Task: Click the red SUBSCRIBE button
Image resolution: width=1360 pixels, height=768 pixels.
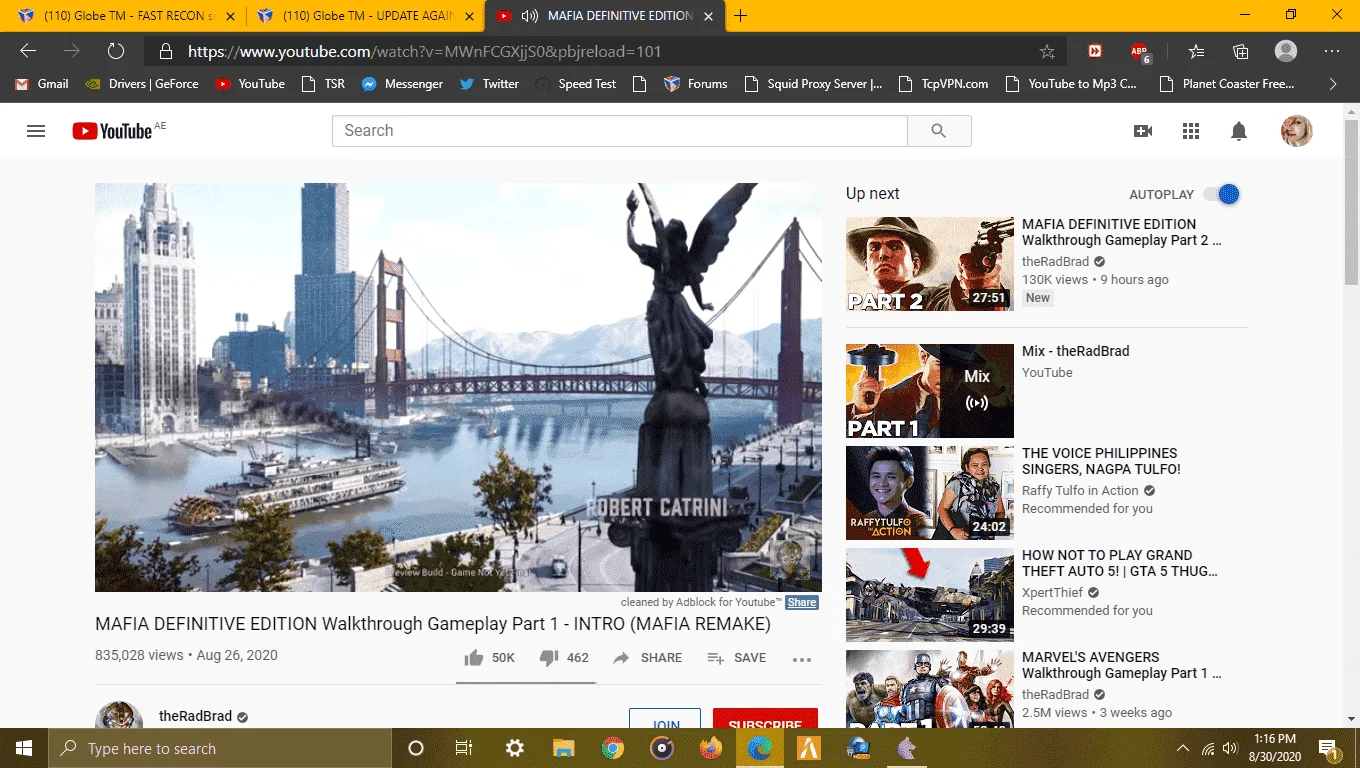Action: click(x=765, y=719)
